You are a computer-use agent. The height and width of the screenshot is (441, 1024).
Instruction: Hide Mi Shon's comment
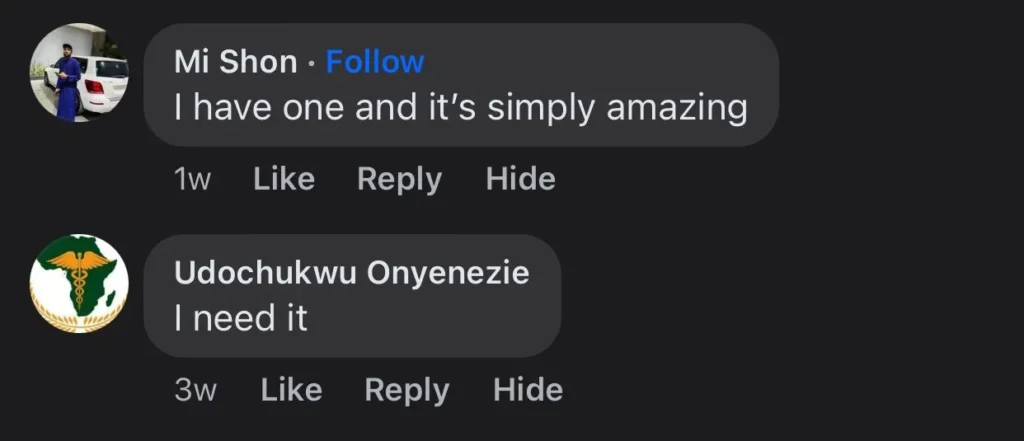(x=520, y=179)
